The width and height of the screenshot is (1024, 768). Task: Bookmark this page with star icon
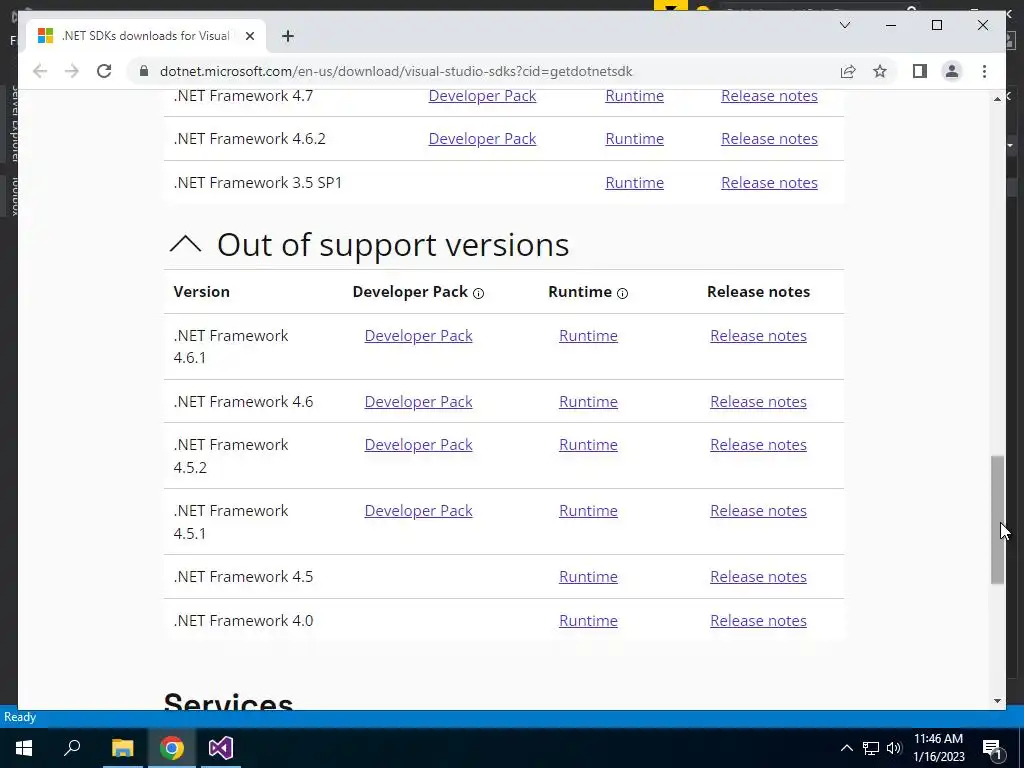point(880,71)
